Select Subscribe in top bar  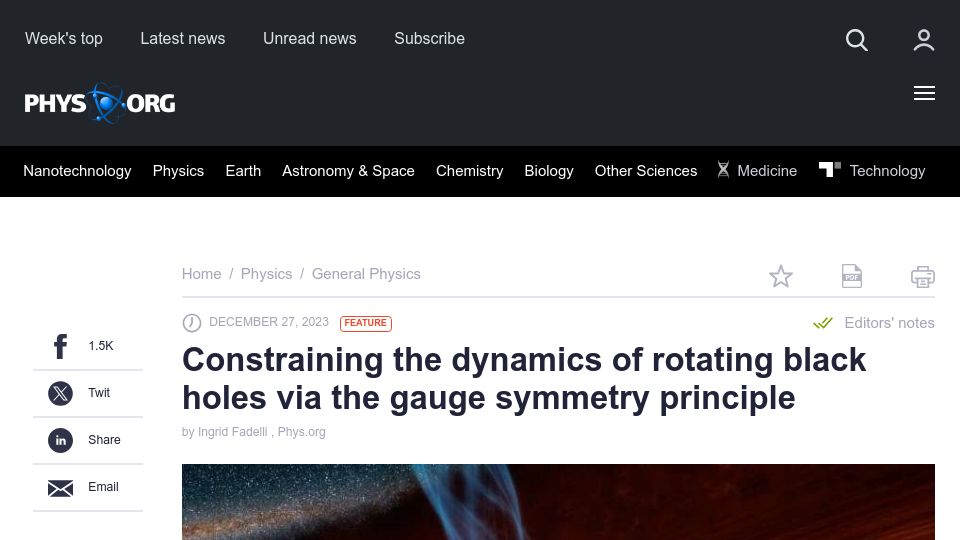coord(429,39)
